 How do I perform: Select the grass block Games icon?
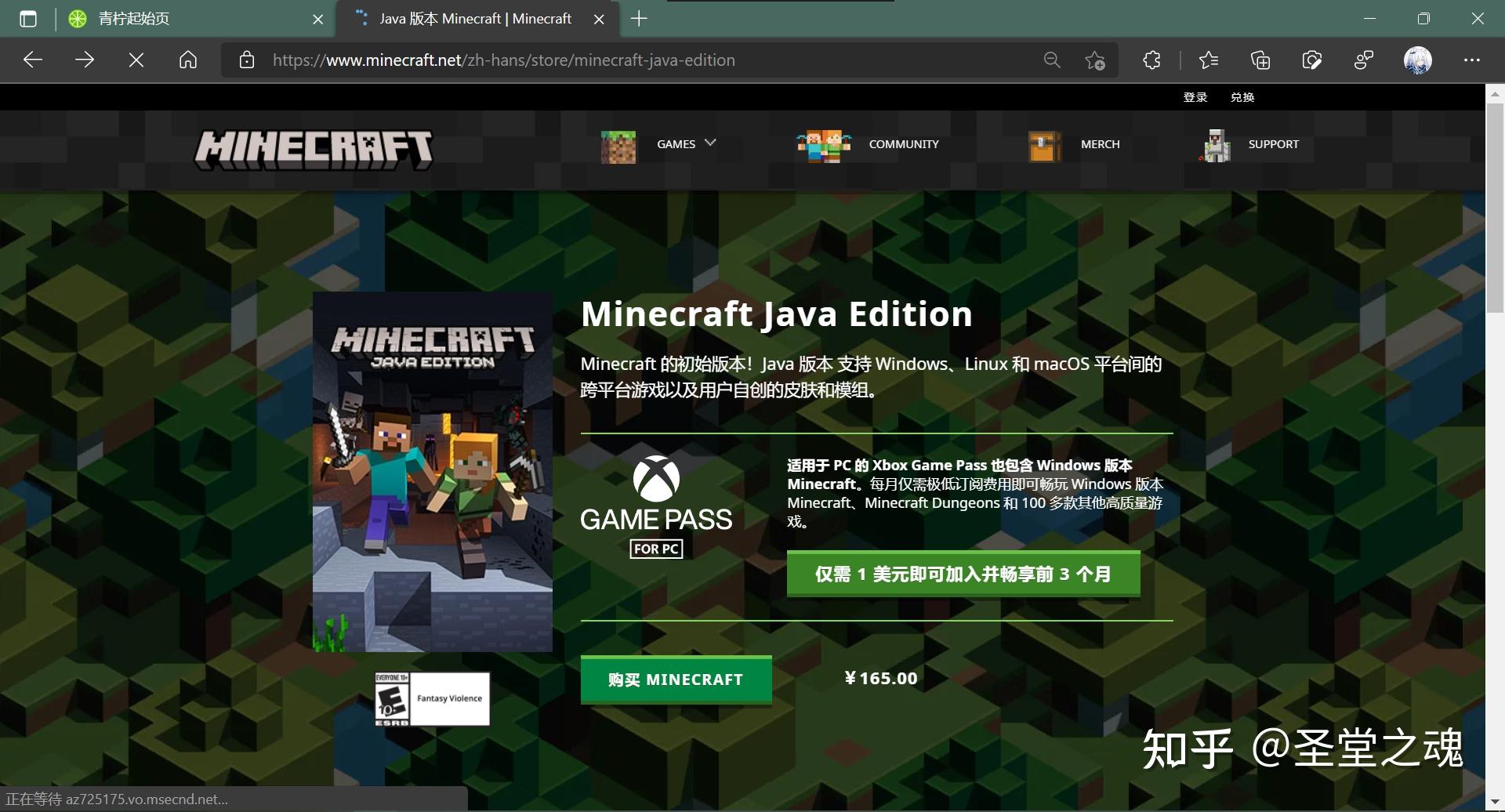[618, 145]
